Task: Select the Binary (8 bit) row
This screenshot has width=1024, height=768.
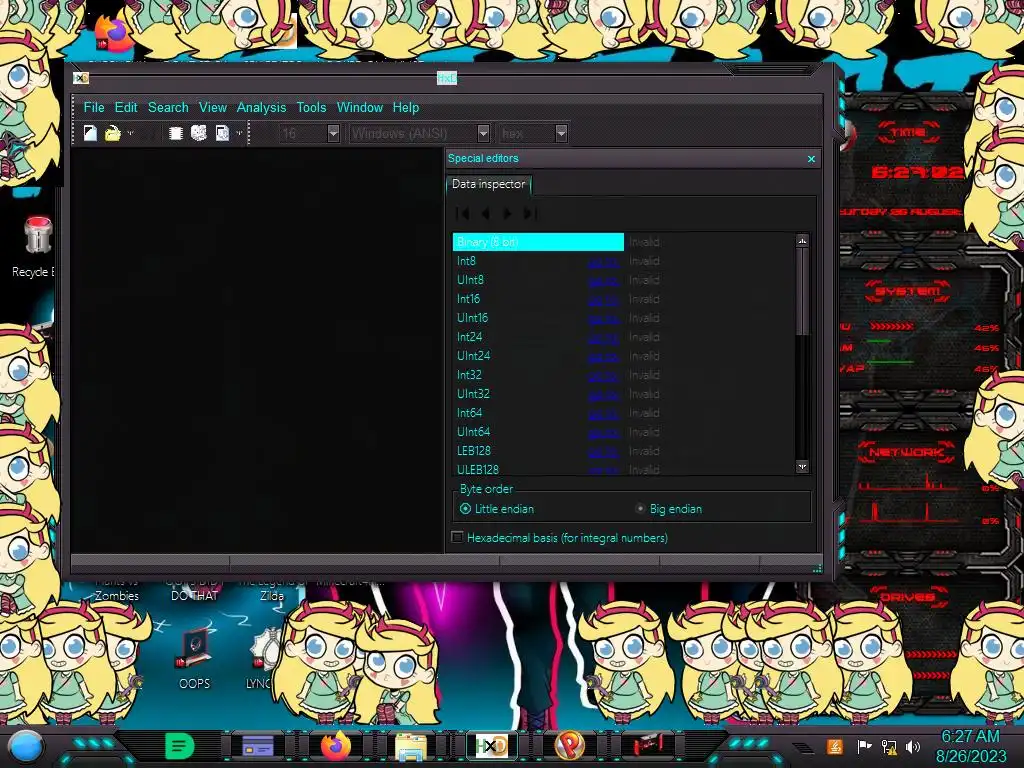Action: coord(538,242)
